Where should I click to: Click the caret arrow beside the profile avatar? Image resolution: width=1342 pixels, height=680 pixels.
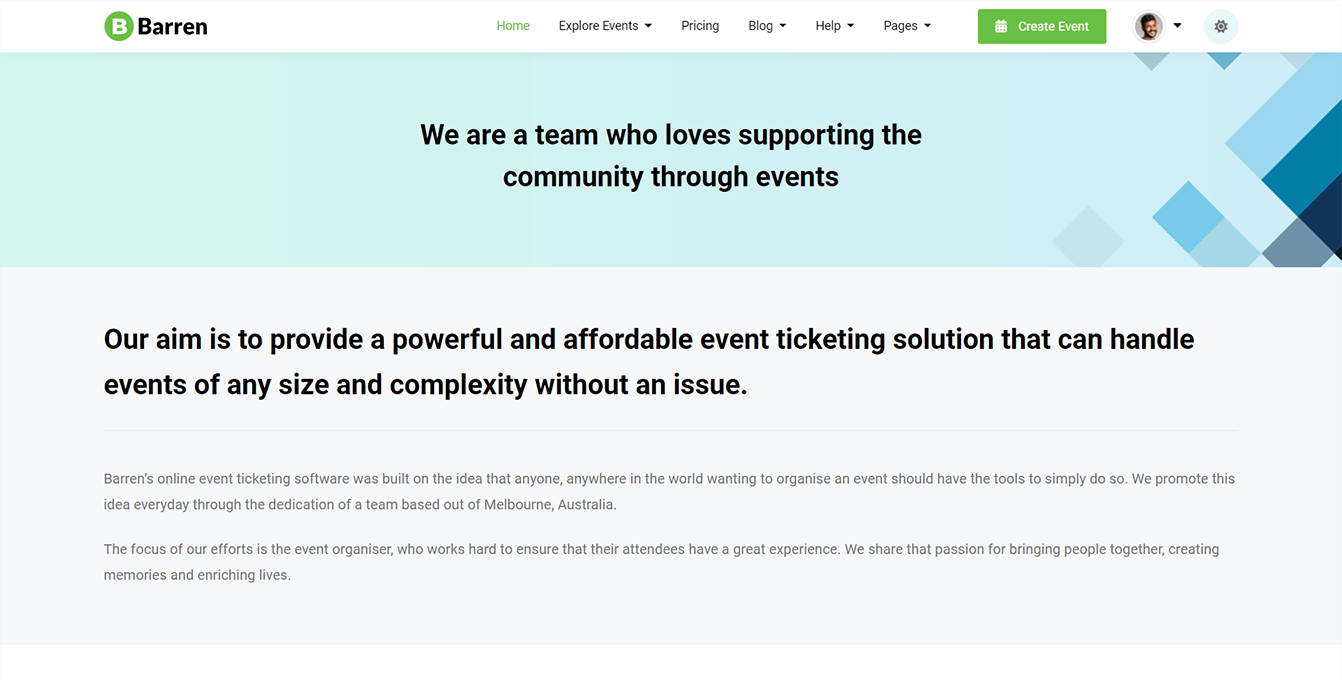coord(1177,26)
